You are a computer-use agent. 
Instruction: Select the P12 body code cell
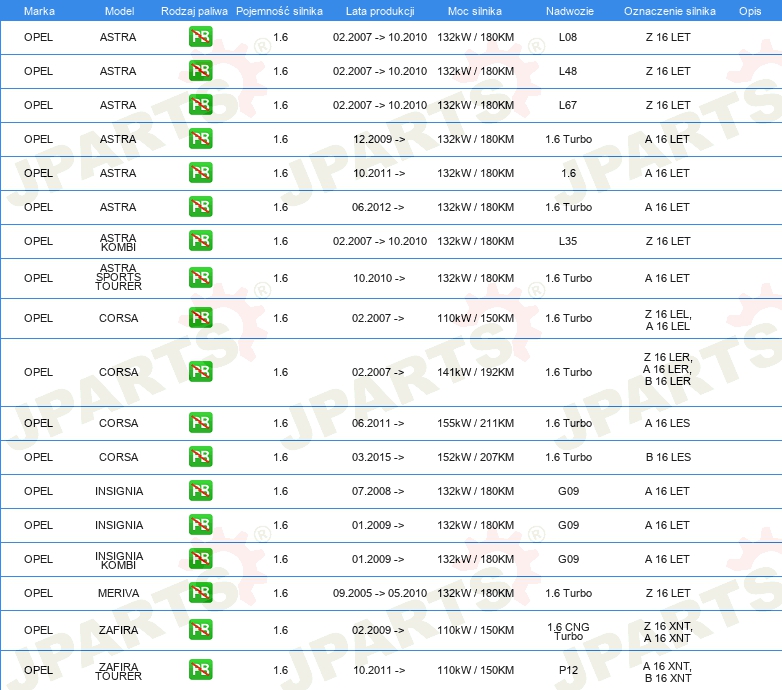click(x=568, y=670)
